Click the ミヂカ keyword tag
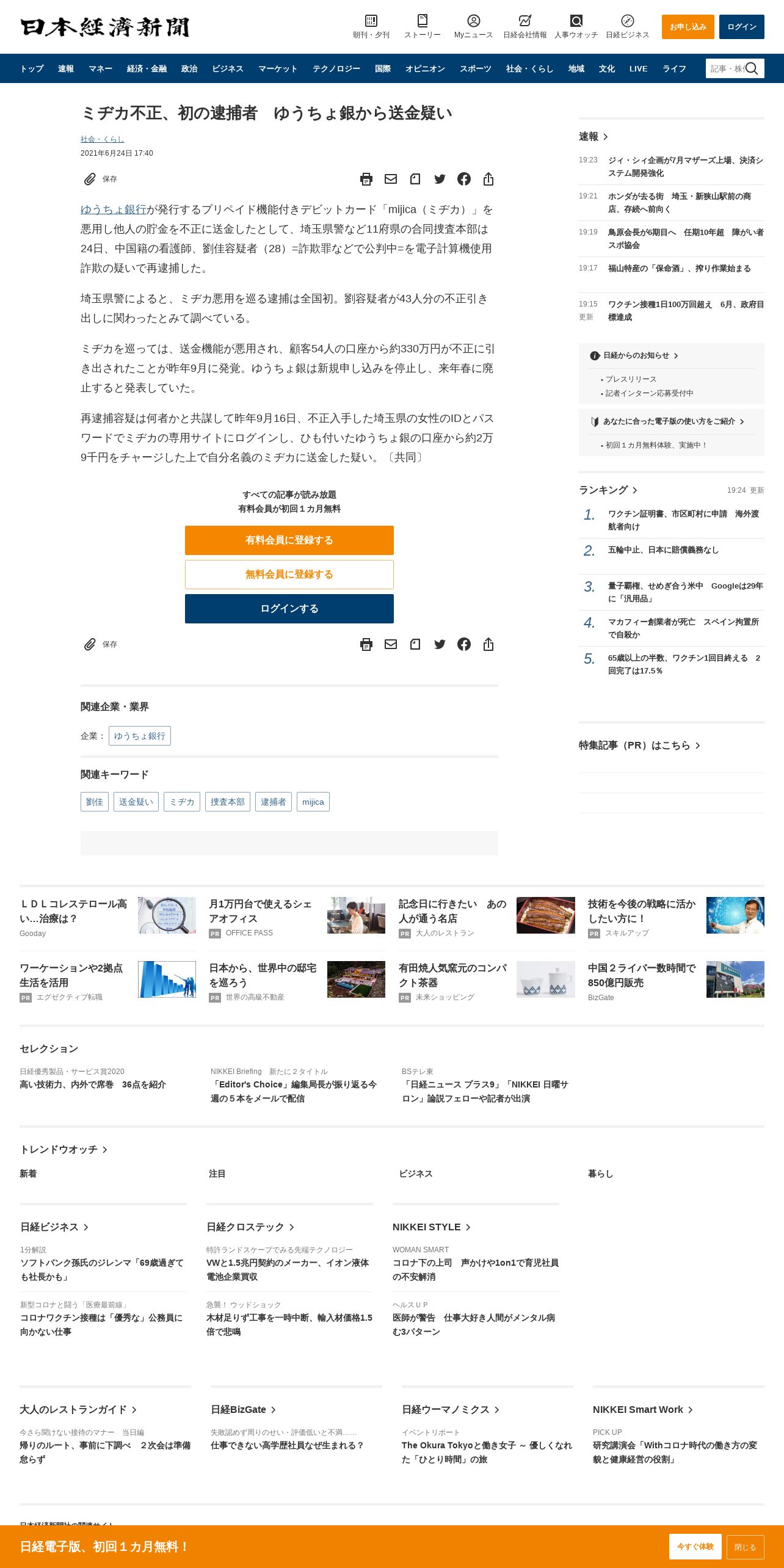 (182, 802)
